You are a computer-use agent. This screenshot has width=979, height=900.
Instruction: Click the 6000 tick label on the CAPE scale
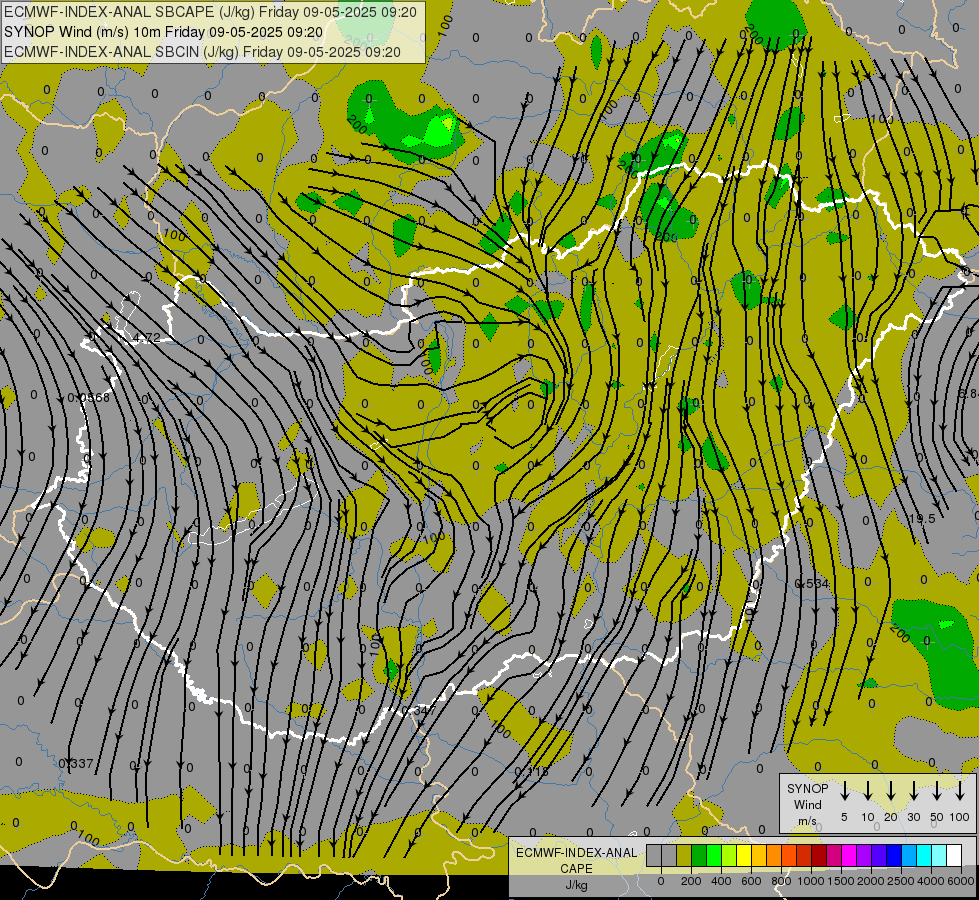pos(961,881)
